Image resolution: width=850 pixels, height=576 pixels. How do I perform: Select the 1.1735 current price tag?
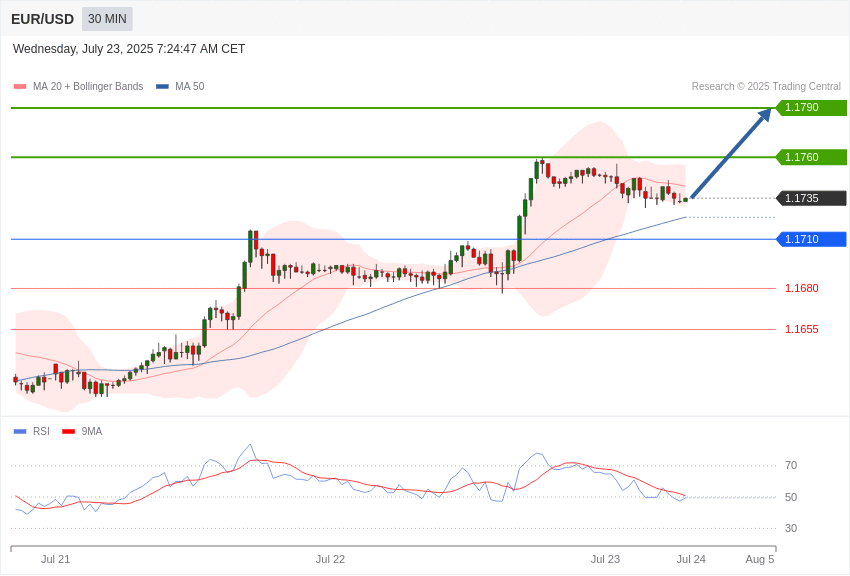pos(812,198)
